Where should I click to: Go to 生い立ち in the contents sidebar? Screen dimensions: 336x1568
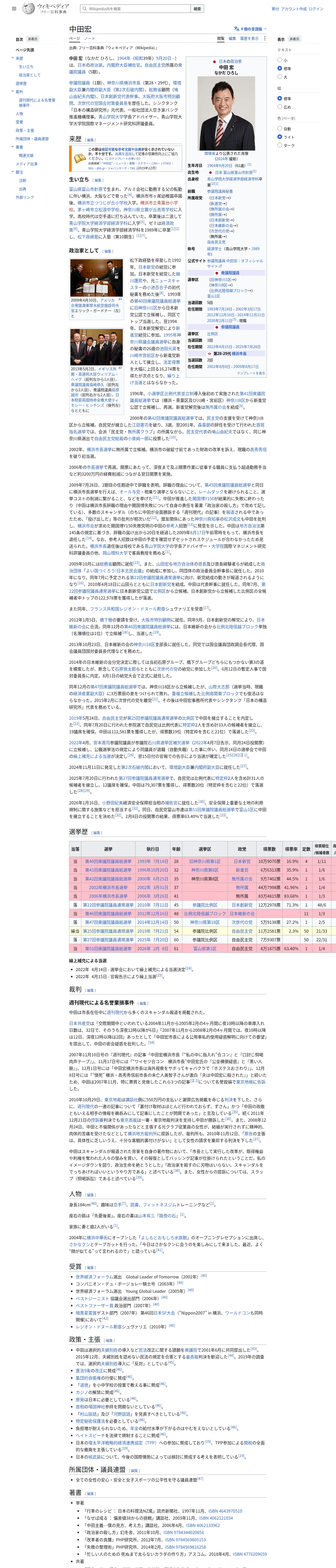(26, 67)
